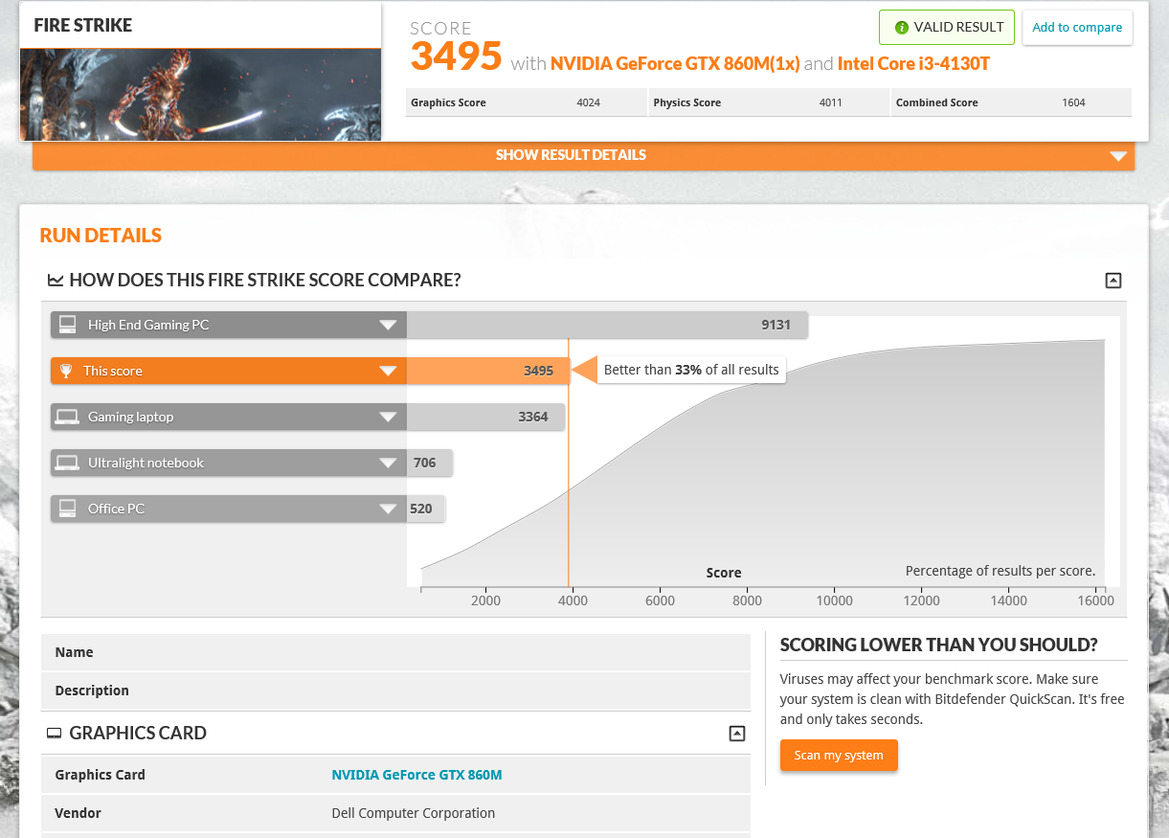Click the large 3495 score number

[x=456, y=56]
